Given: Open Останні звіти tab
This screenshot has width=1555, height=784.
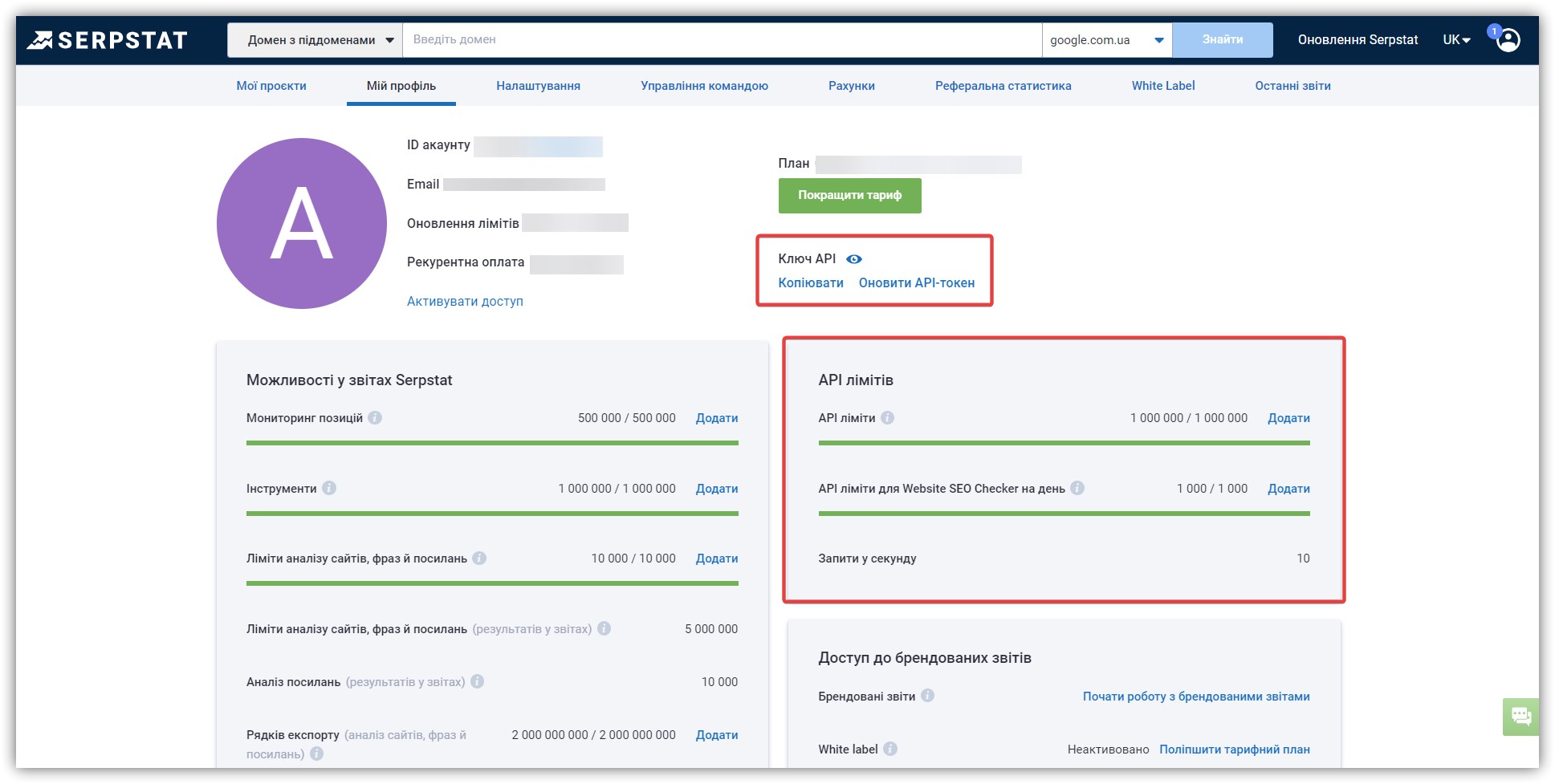Looking at the screenshot, I should 1292,86.
